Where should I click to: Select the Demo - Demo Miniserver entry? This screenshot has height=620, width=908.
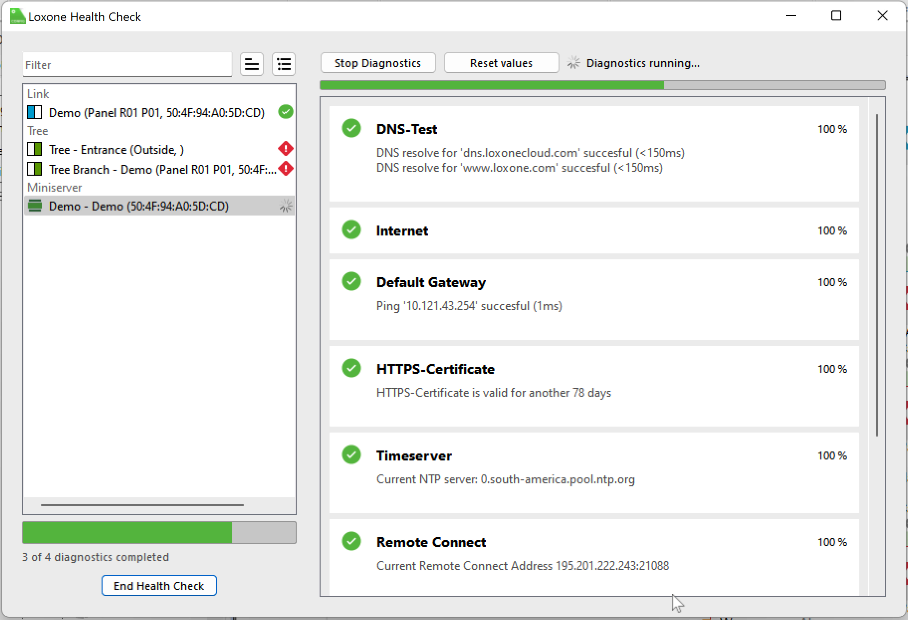click(138, 207)
